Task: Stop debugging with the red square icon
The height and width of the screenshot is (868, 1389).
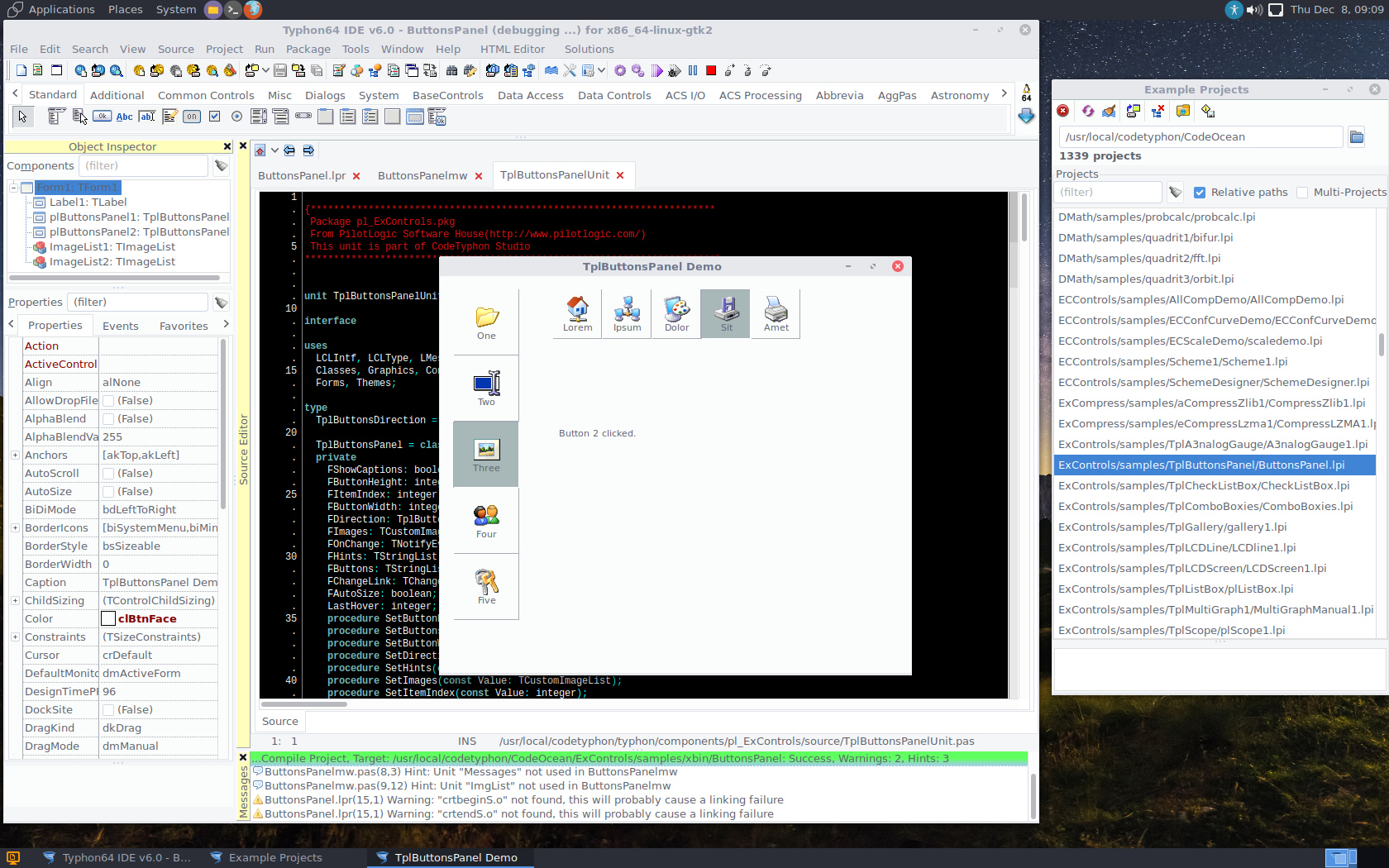Action: point(711,70)
